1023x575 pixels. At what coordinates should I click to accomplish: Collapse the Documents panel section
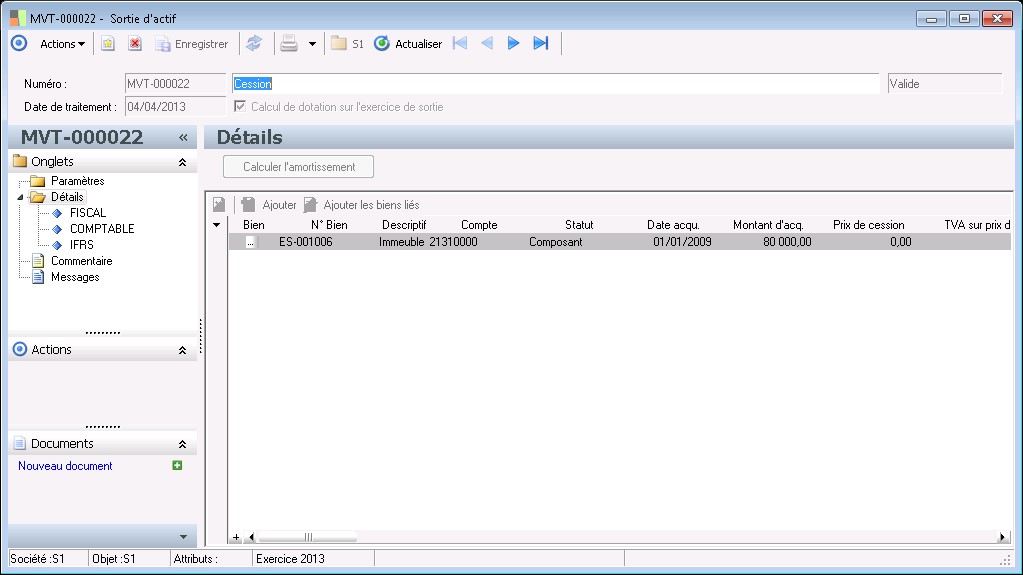coord(182,444)
